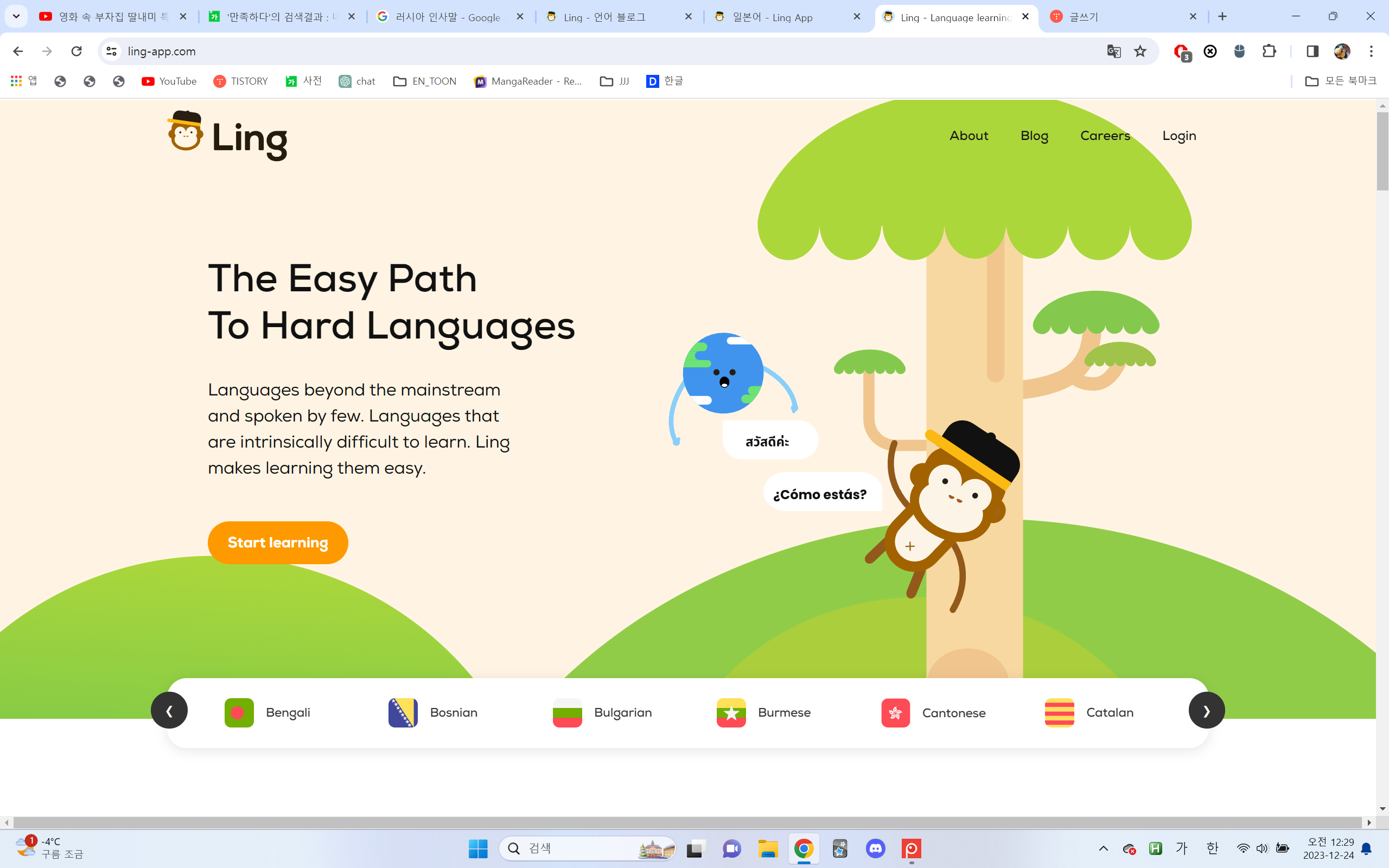This screenshot has width=1389, height=868.
Task: Open the Windows Start menu
Action: coord(477,848)
